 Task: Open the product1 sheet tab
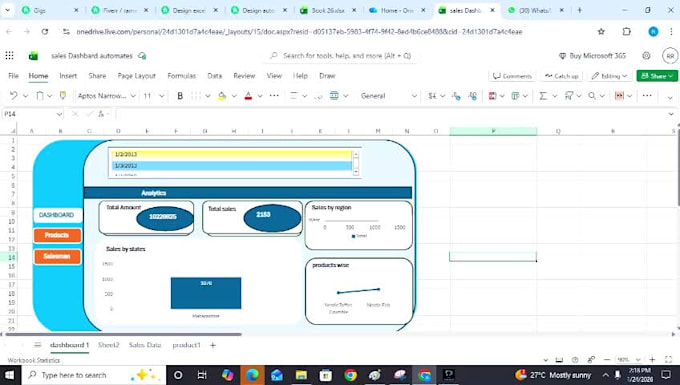click(x=186, y=345)
